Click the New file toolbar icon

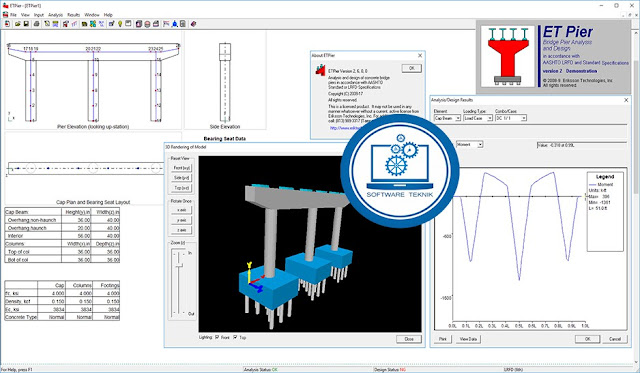[7, 24]
